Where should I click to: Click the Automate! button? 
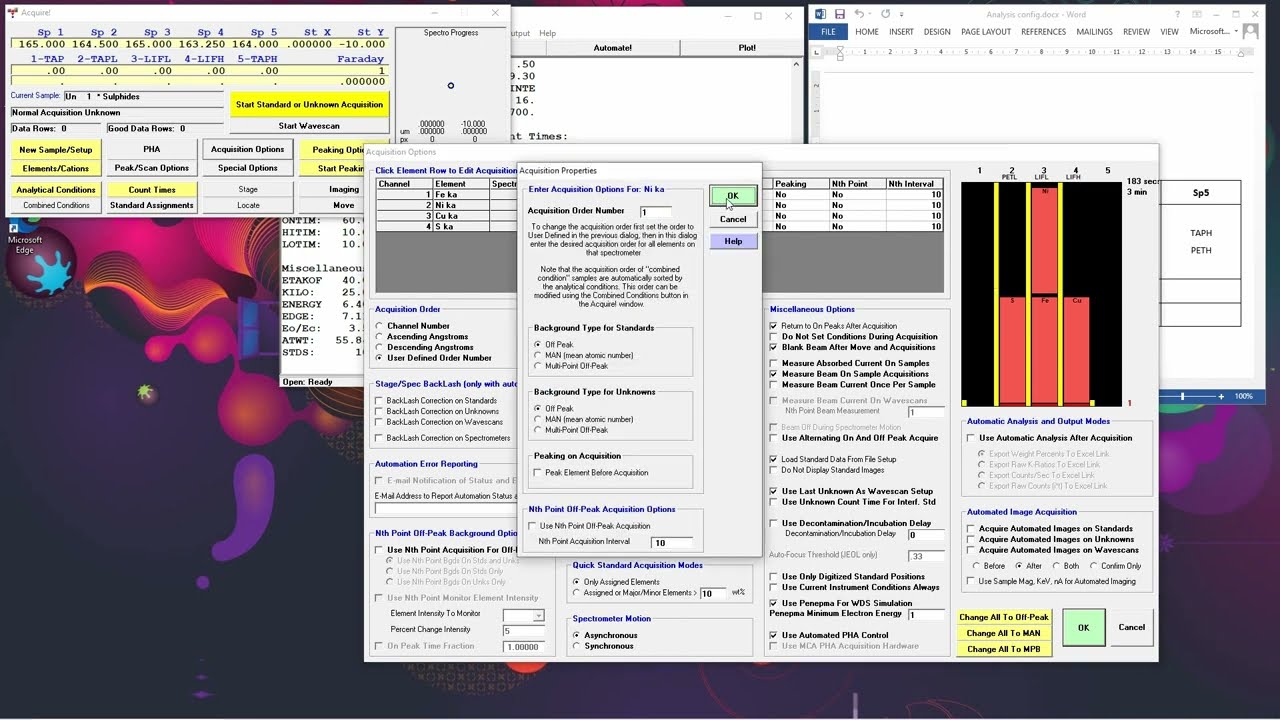click(612, 48)
